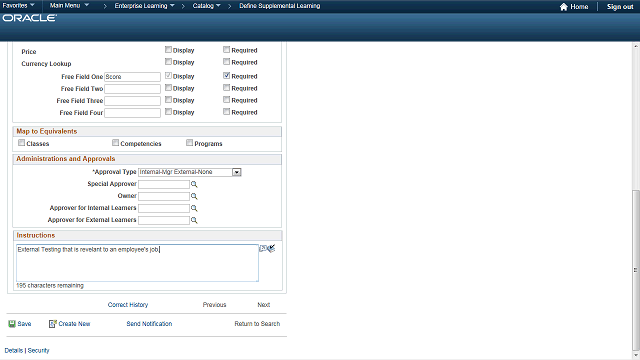This screenshot has width=640, height=360.
Task: Click the page vertical scrollbar thumb
Action: 636,269
